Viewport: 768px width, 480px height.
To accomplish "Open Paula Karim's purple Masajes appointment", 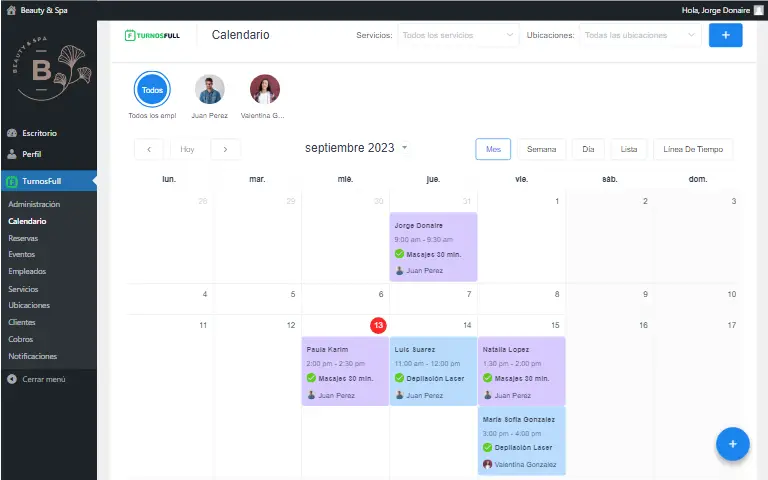I will tap(345, 371).
